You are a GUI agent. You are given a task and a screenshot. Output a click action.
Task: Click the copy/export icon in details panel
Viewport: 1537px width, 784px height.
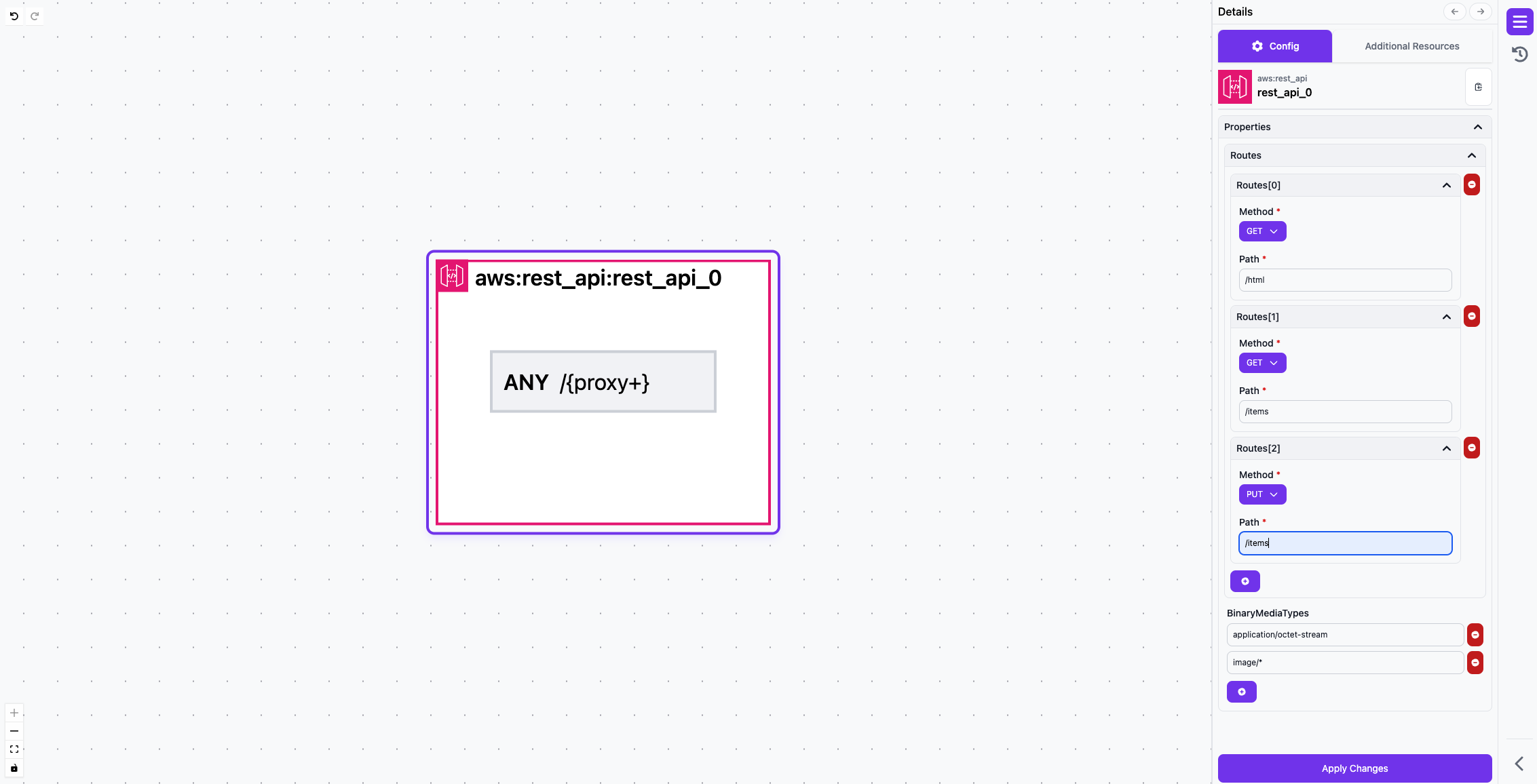(1478, 87)
